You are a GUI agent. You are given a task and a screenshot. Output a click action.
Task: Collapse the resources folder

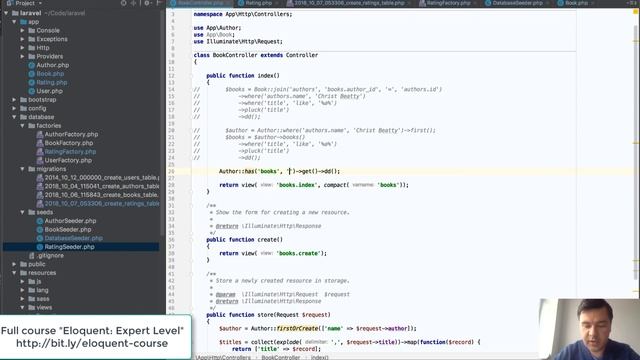14,273
